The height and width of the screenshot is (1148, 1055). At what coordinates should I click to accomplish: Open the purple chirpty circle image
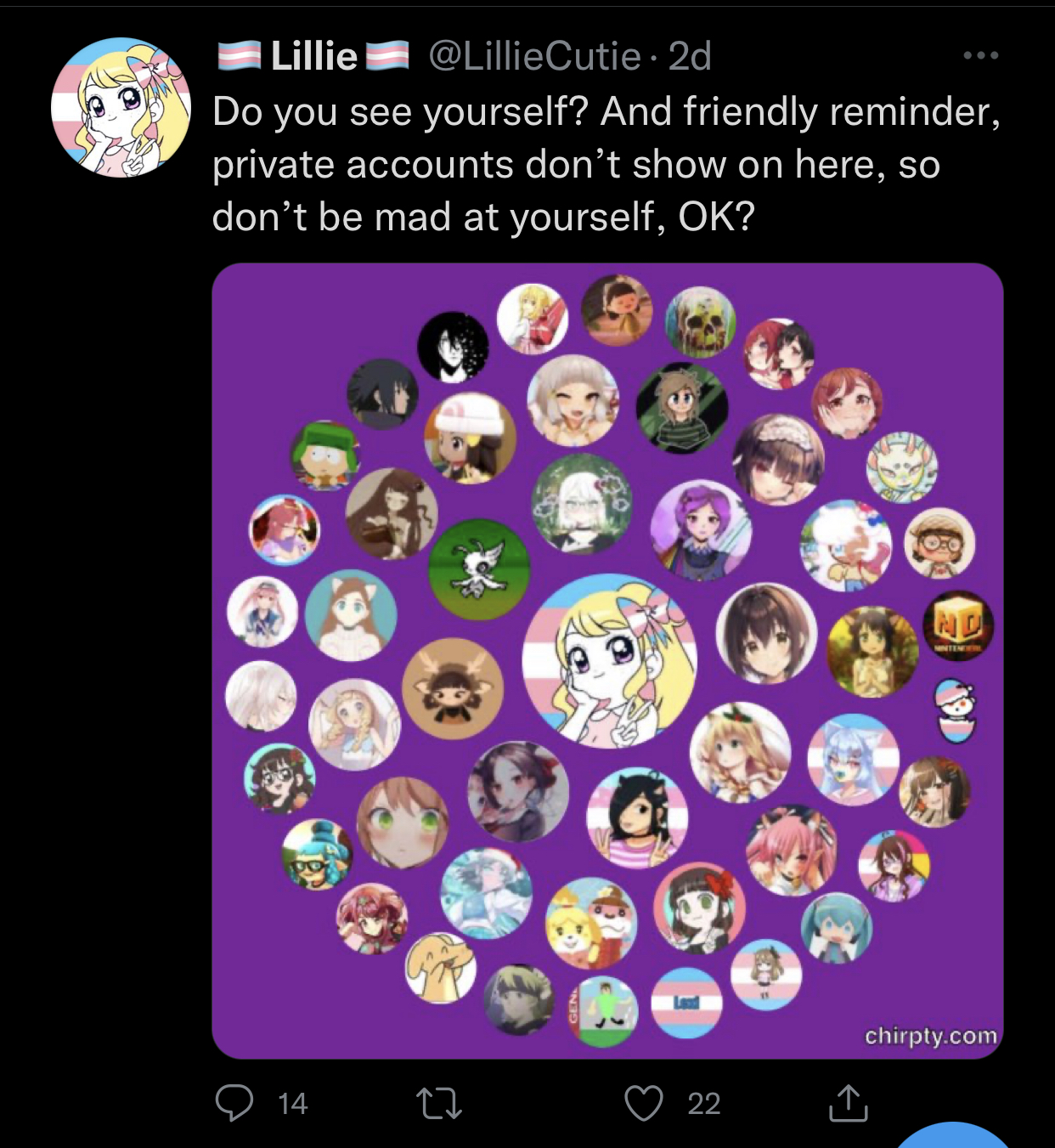click(607, 660)
